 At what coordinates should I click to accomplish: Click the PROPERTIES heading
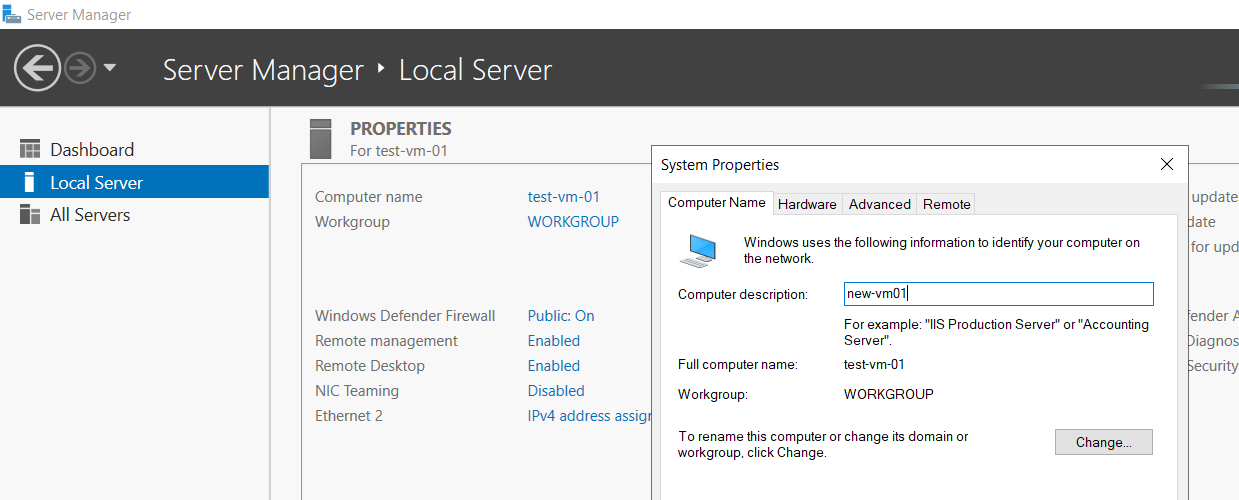401,128
